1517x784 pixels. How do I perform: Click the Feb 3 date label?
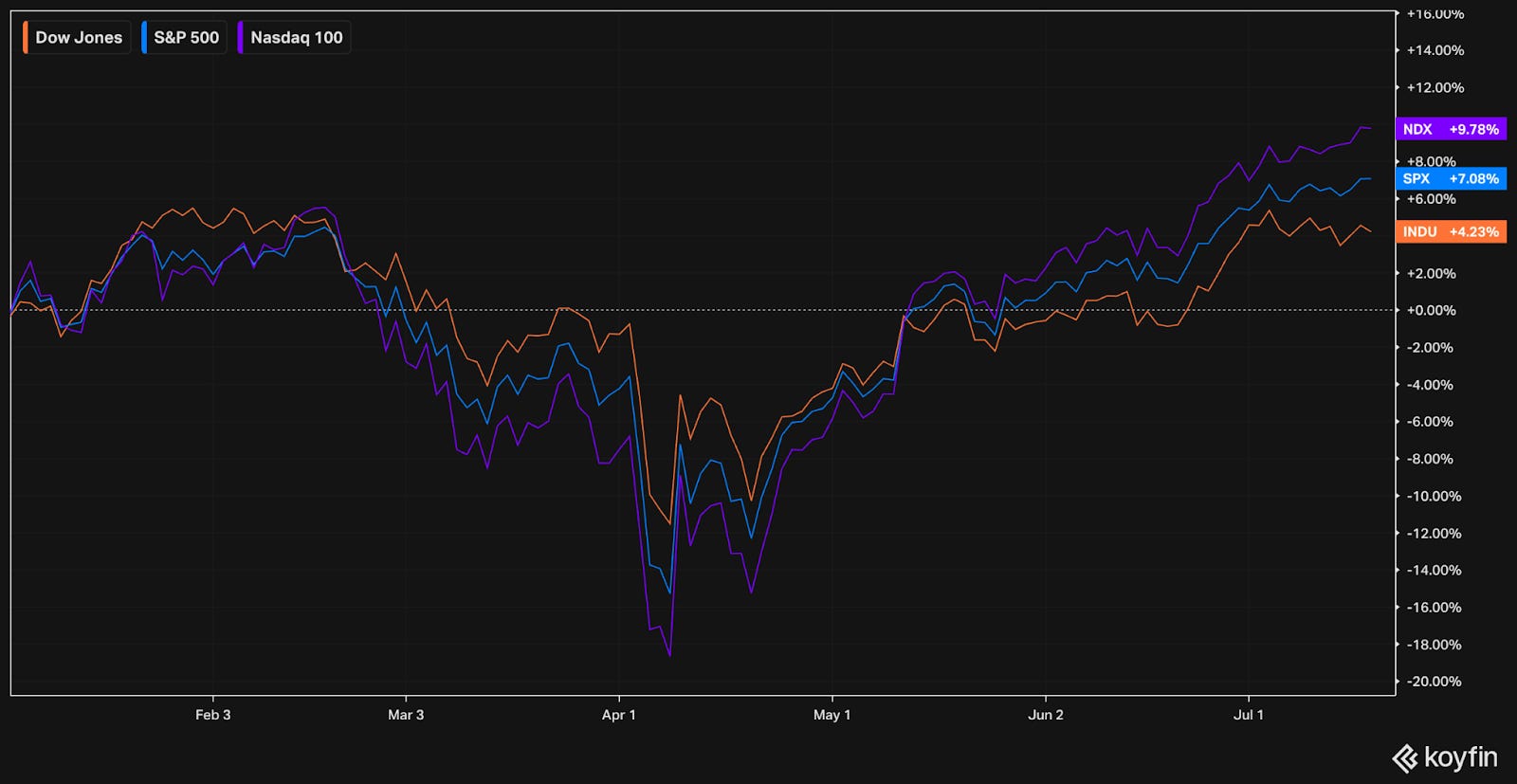pyautogui.click(x=212, y=715)
